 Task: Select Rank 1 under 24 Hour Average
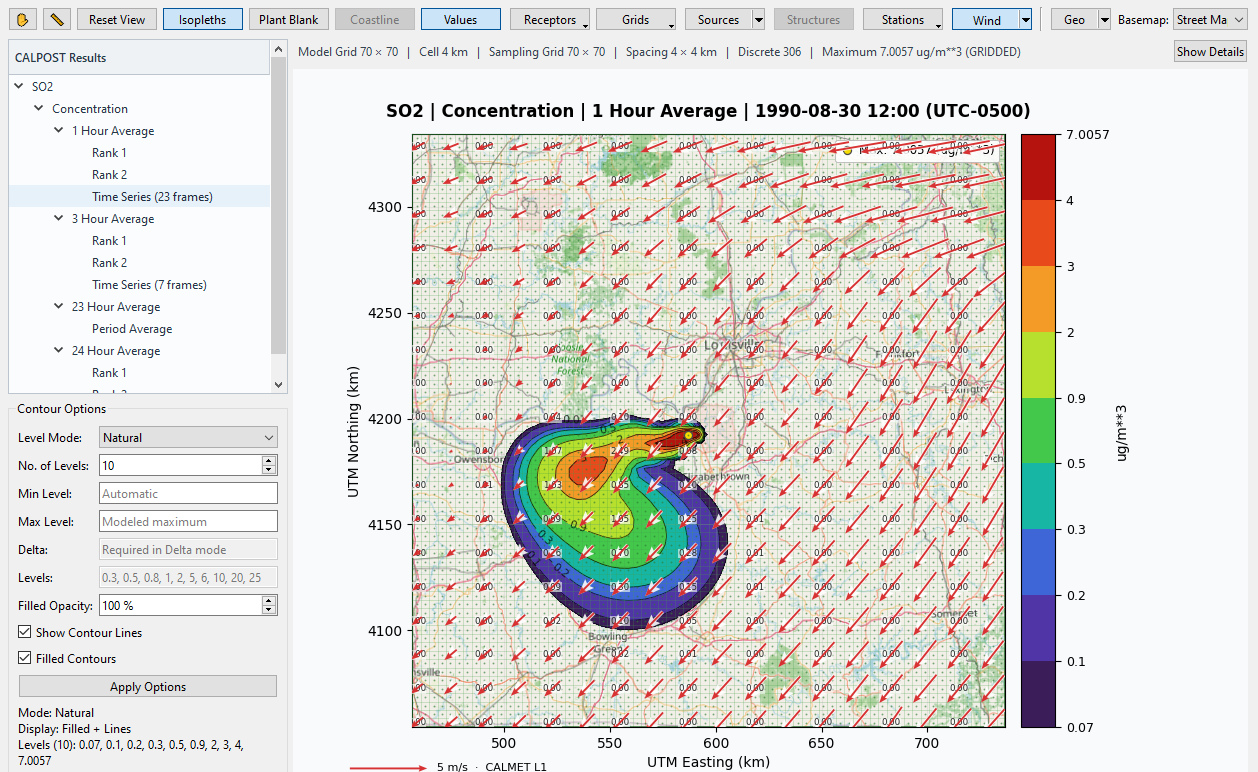coord(109,373)
